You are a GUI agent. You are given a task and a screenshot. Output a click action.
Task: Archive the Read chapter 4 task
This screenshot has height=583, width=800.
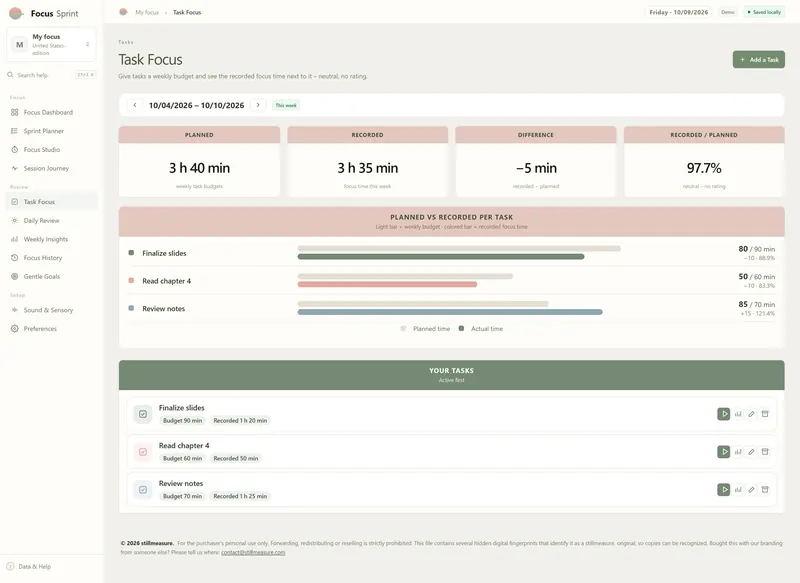(765, 452)
